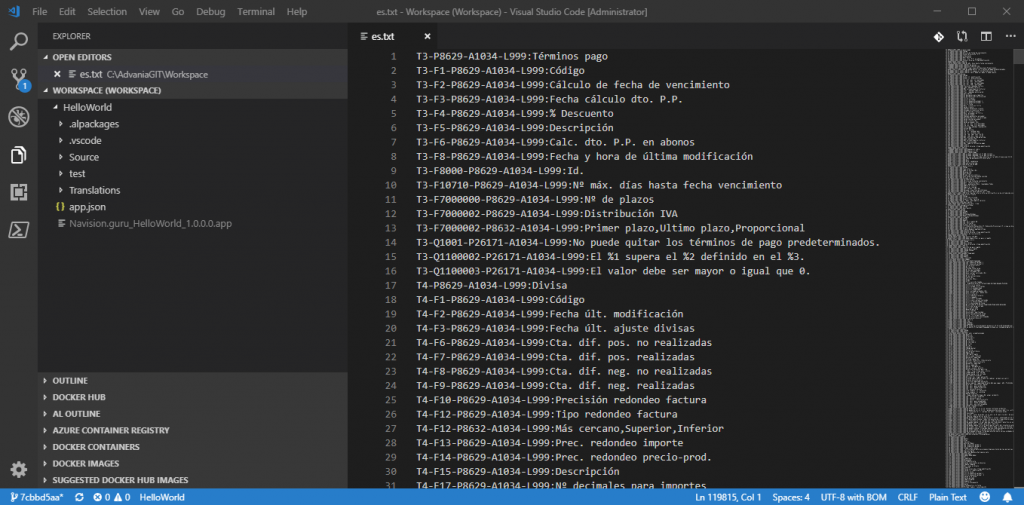1024x505 pixels.
Task: Expand the Docker Containers section
Action: [96, 447]
